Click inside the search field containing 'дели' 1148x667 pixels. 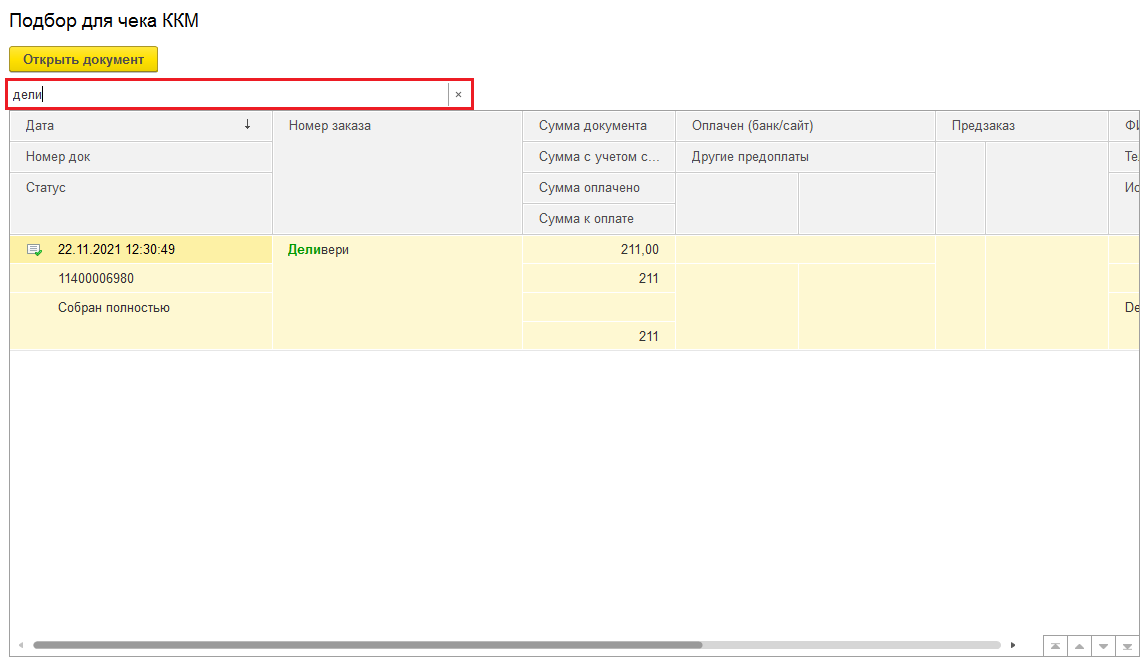[230, 95]
